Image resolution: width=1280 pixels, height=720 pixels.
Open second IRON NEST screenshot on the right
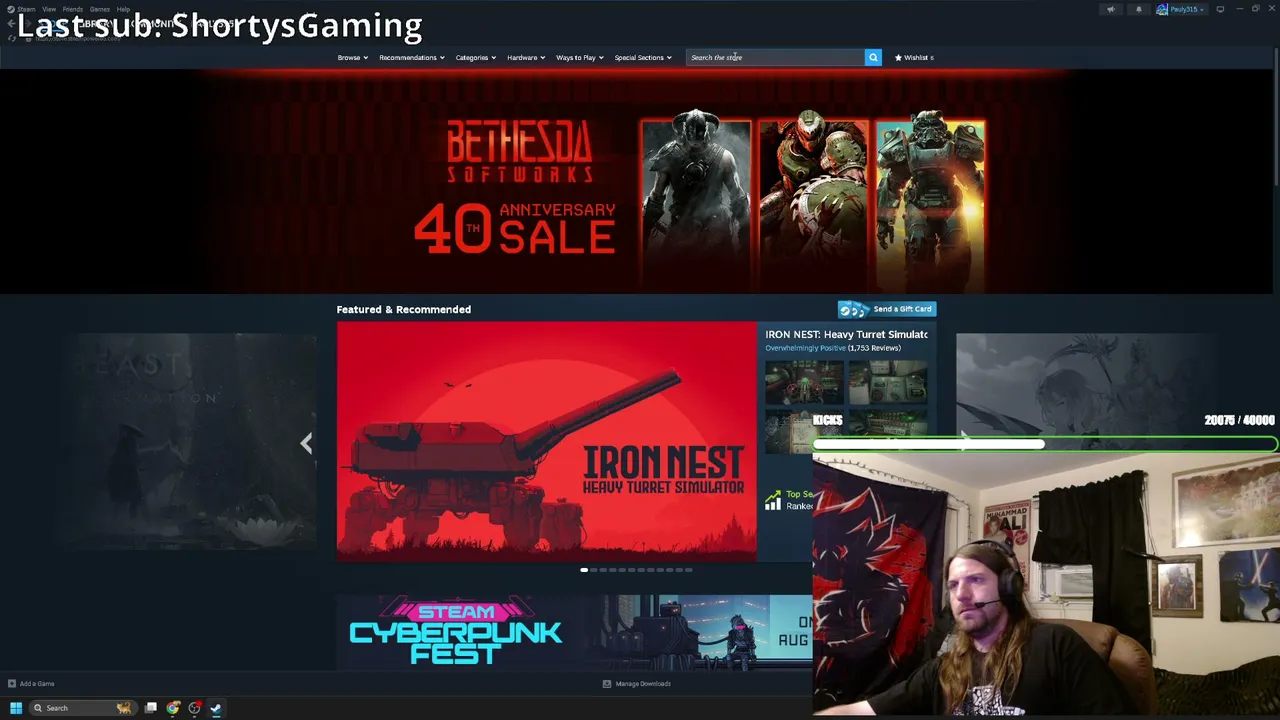888,382
